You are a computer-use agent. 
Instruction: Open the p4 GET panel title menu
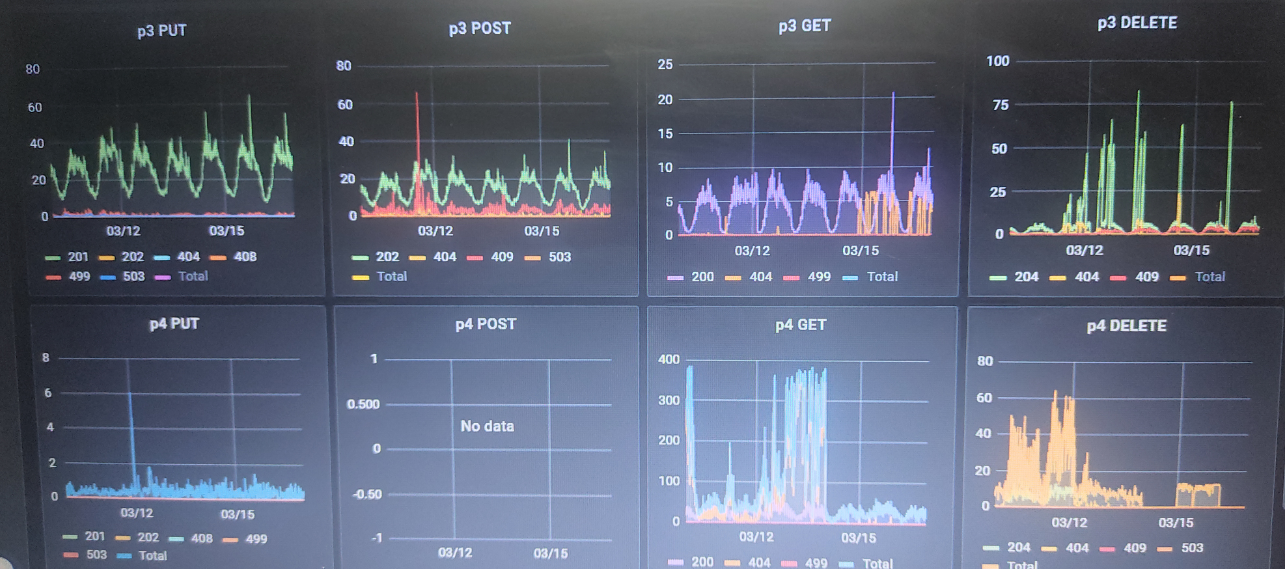(x=800, y=325)
